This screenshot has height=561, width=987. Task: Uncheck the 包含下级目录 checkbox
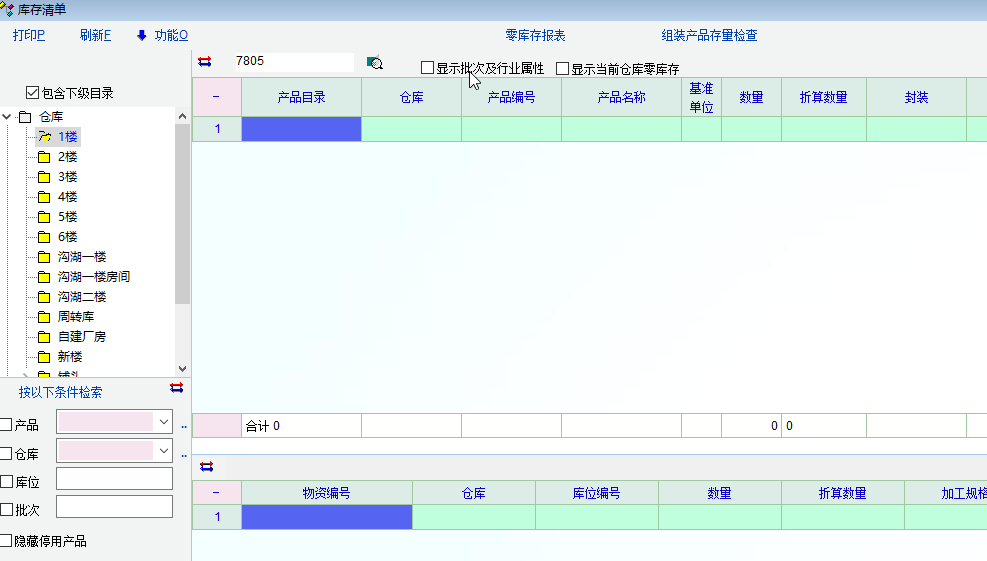point(33,93)
